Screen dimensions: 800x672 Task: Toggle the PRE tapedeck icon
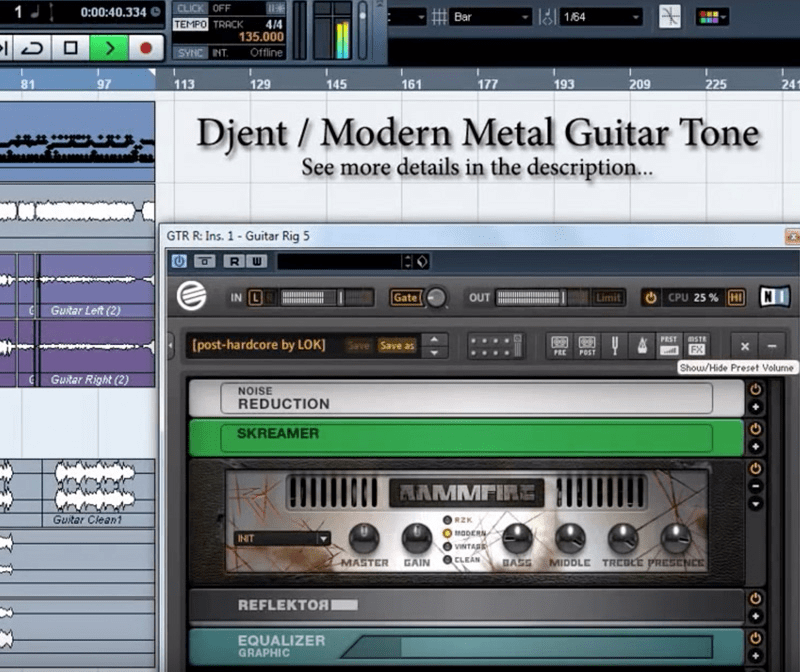point(560,346)
